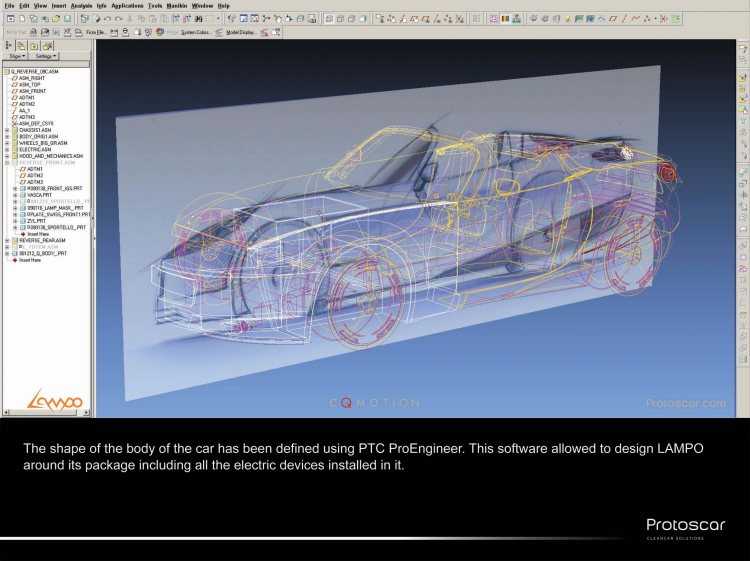
Task: Expand REVERSE_REAR.ASM node
Action: pyautogui.click(x=7, y=241)
